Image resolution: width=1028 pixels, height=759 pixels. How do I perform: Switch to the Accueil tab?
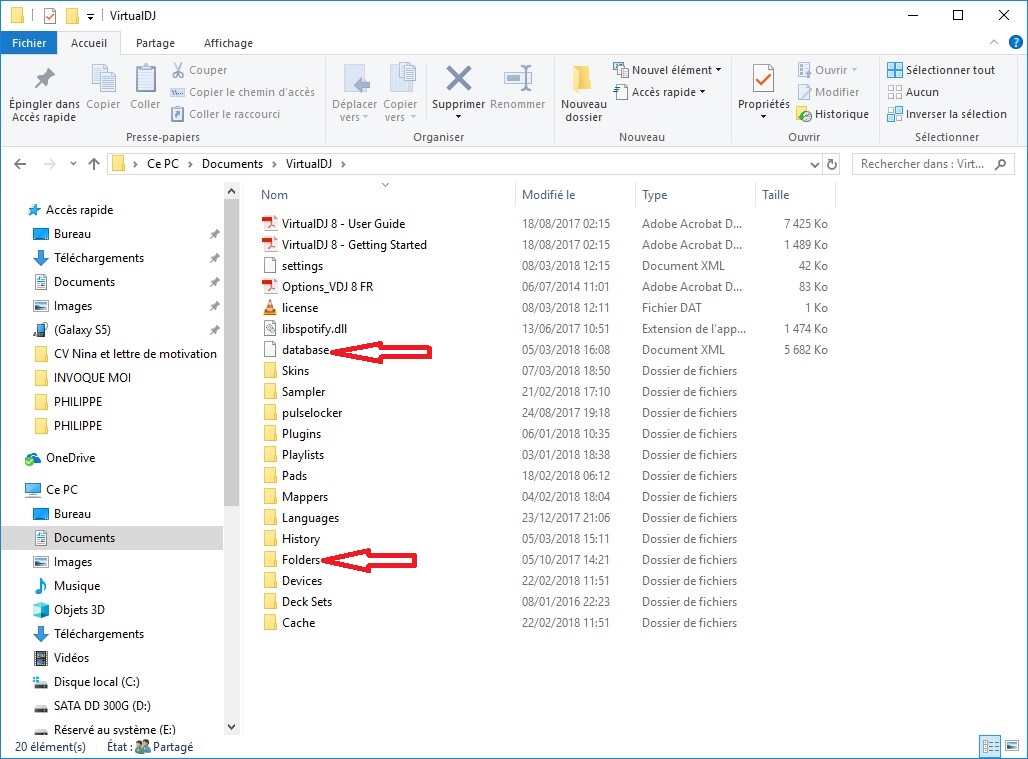[x=89, y=43]
